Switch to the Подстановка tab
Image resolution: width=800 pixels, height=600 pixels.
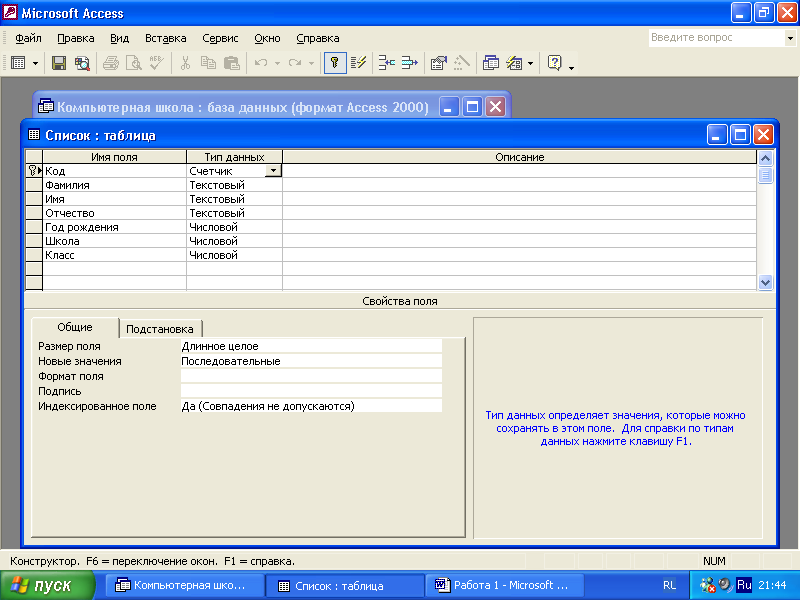[x=160, y=329]
